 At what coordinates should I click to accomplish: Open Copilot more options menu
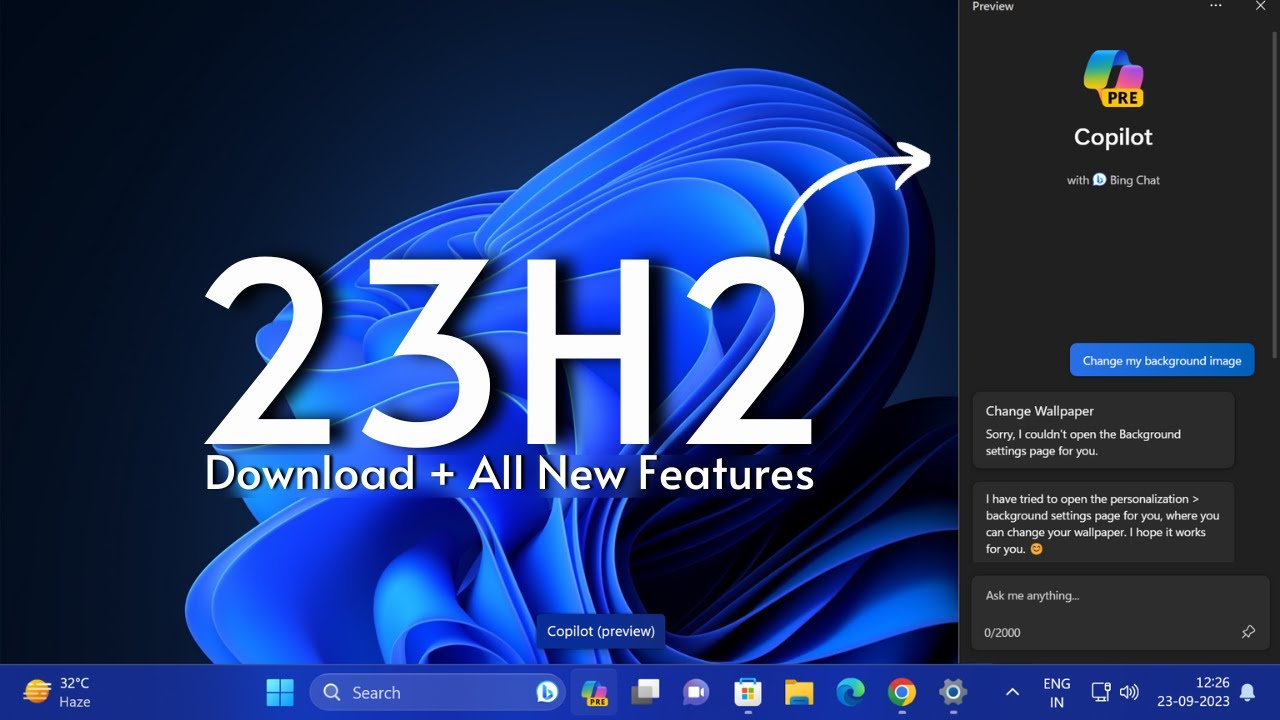(1216, 6)
